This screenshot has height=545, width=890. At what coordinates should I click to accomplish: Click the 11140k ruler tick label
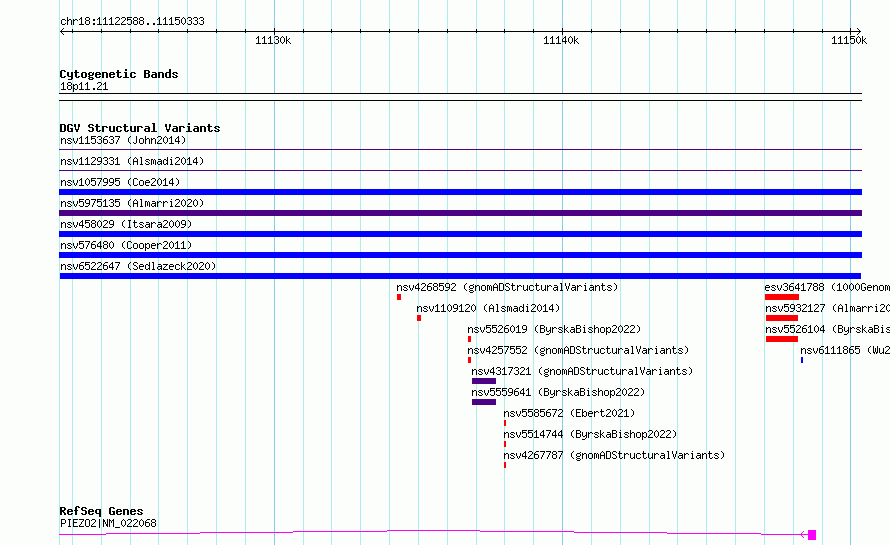click(x=561, y=40)
